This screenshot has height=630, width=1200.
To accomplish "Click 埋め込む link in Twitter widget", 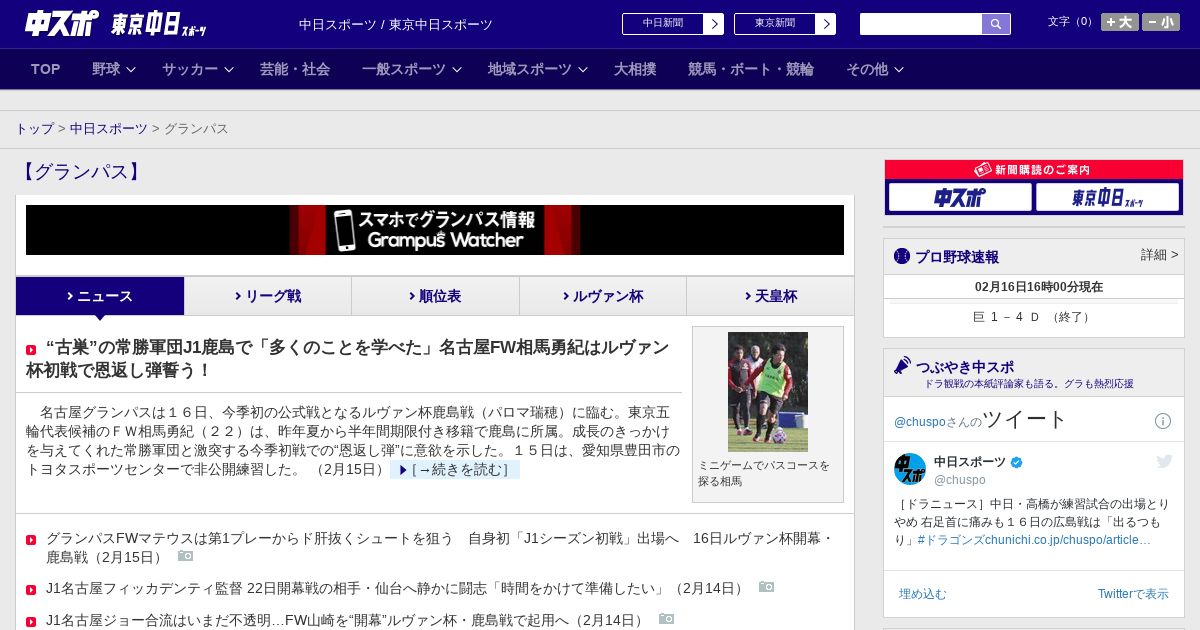I will click(x=922, y=594).
